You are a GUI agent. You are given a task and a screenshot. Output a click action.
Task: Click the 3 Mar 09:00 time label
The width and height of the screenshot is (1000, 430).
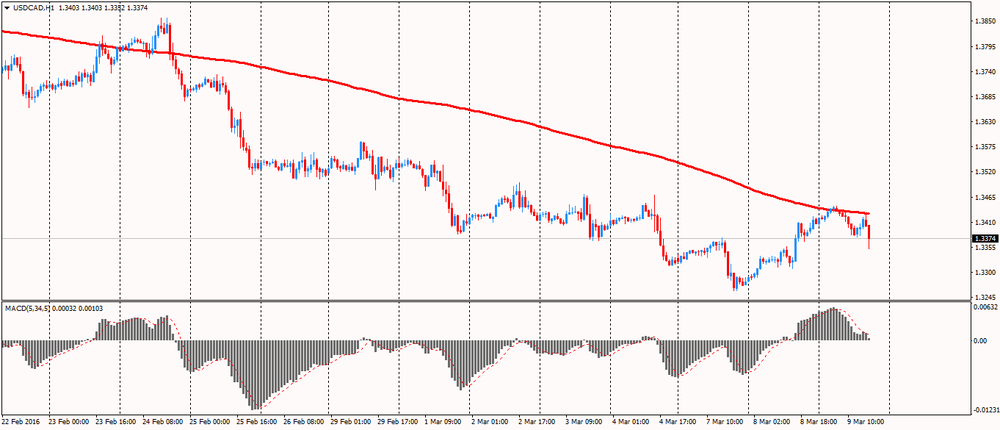584,422
